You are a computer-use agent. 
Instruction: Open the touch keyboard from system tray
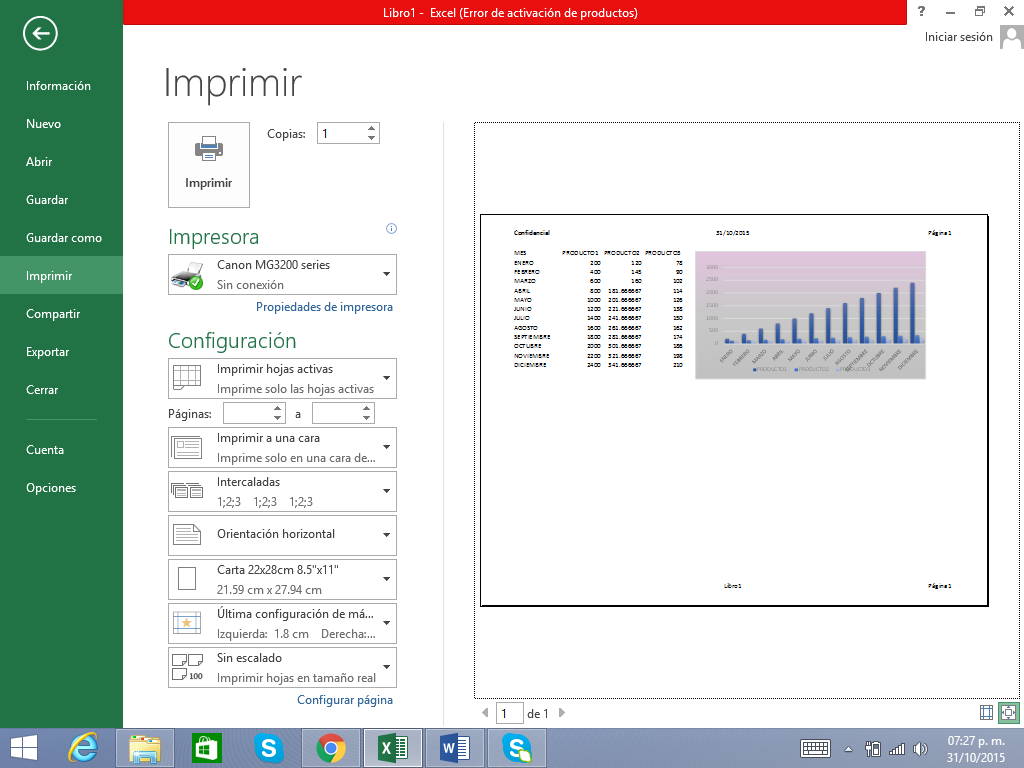tap(815, 748)
